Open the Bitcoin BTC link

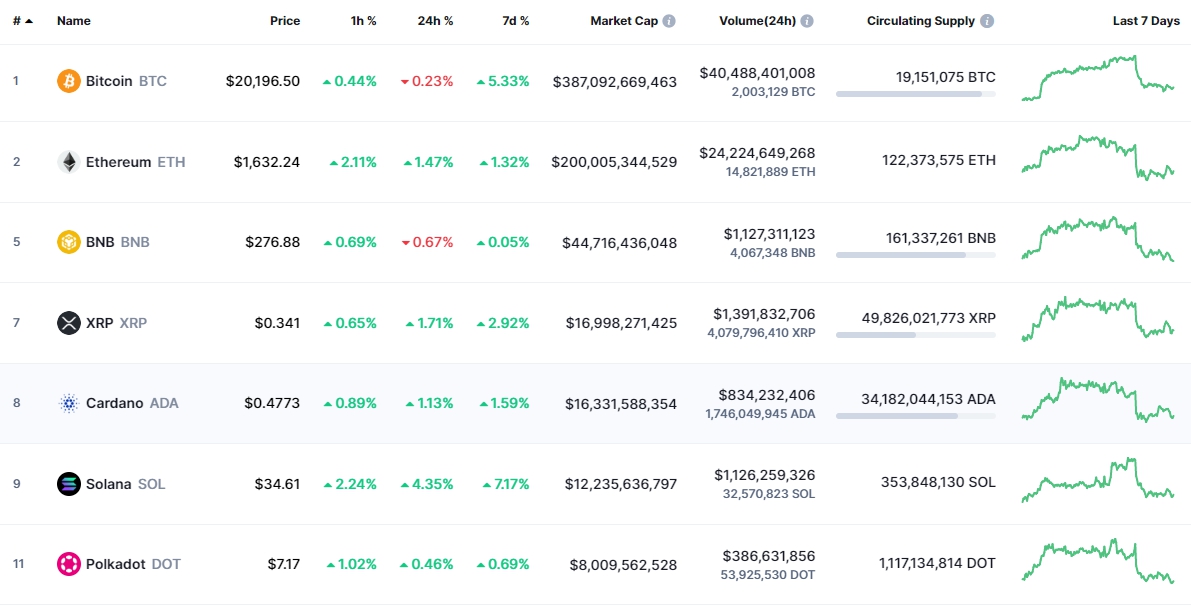[x=126, y=81]
